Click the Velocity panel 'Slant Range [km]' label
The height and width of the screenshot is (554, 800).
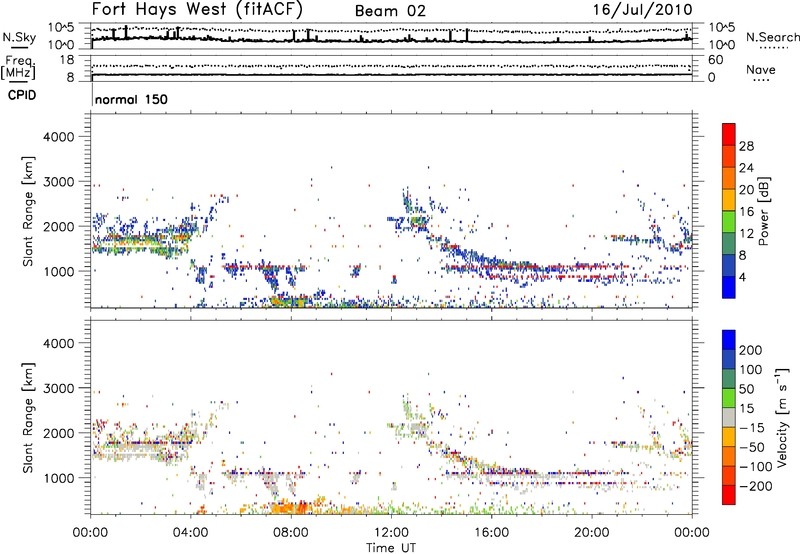(28, 418)
